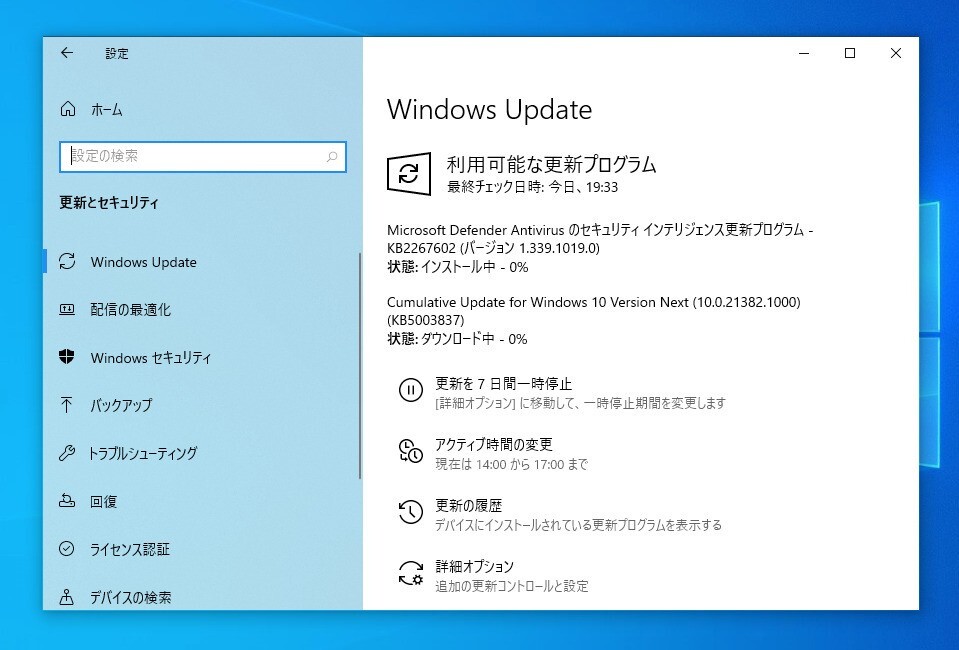Click the sidebar vertical scrollbar

click(x=360, y=366)
